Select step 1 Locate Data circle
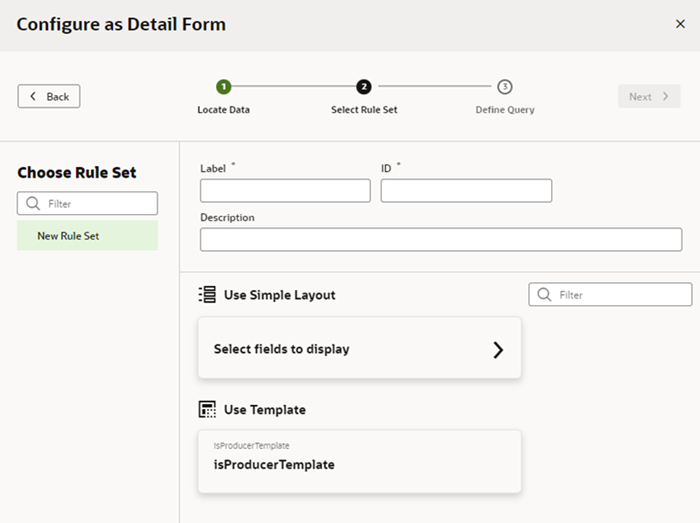This screenshot has width=700, height=523. pos(224,87)
